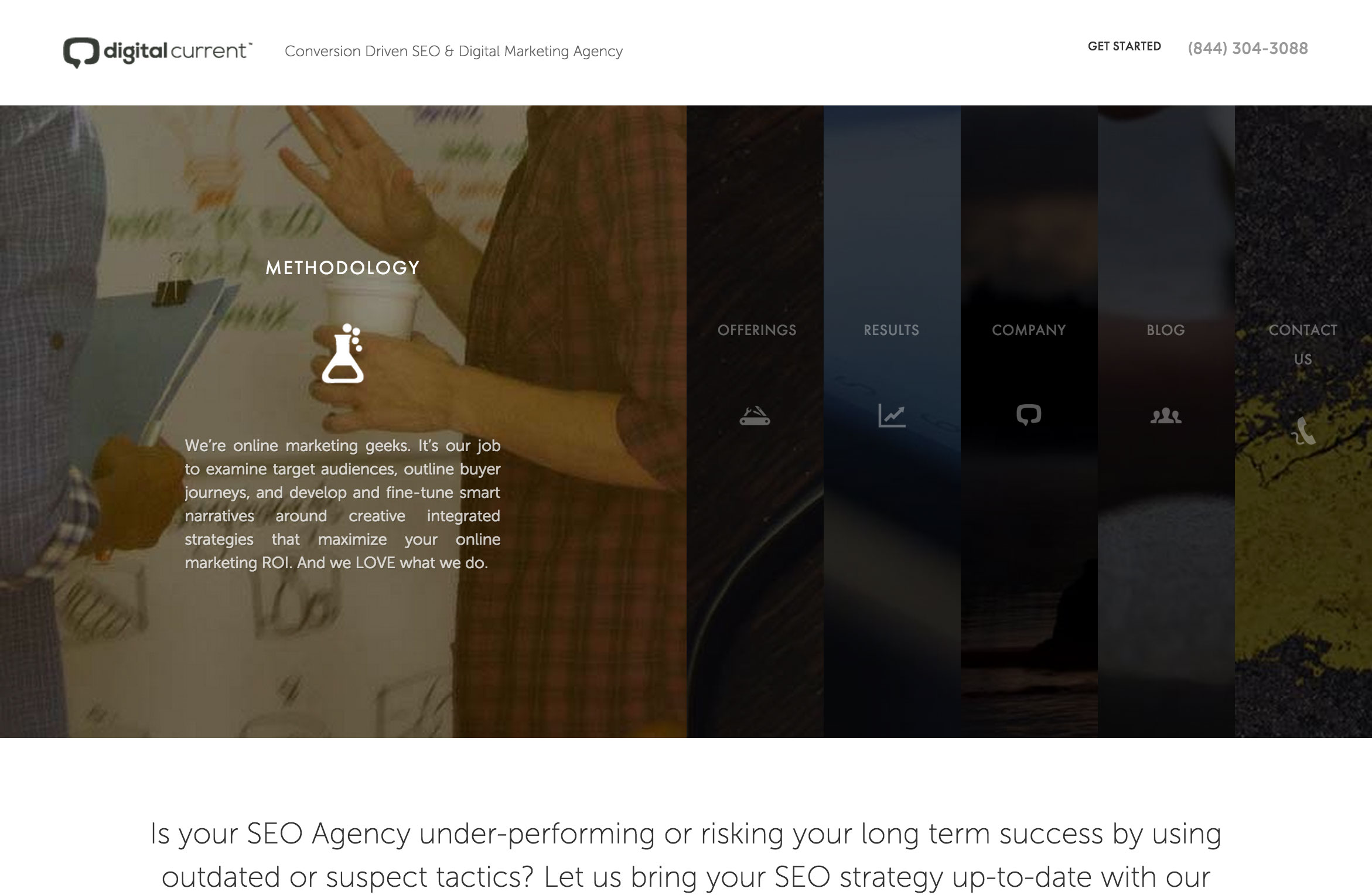1372x895 pixels.
Task: Click the Company speech bubble icon
Action: (x=1029, y=415)
